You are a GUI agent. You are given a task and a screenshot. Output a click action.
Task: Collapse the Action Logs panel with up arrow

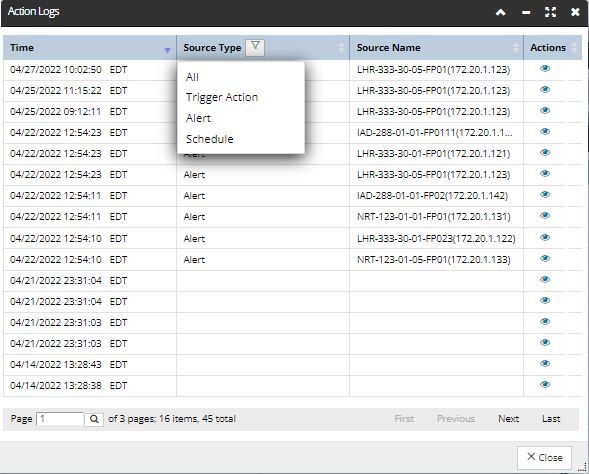[500, 12]
